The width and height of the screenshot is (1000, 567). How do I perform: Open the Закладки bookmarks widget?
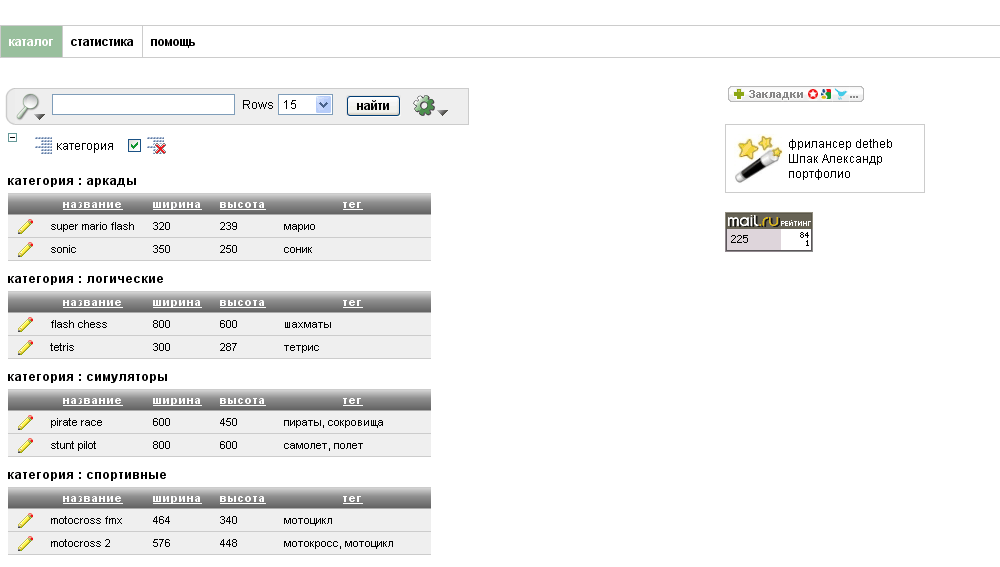click(x=795, y=94)
